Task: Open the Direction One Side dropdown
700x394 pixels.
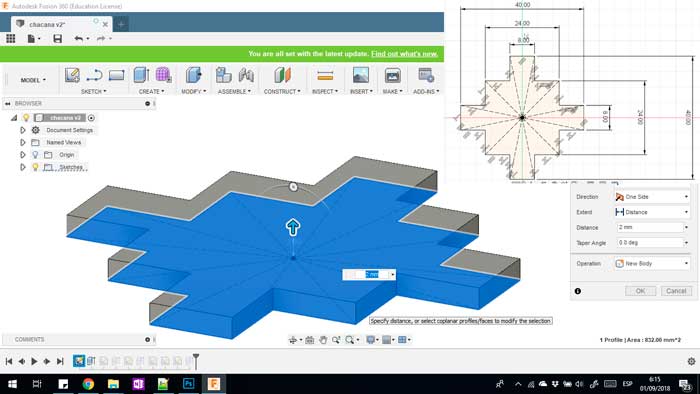Action: click(652, 197)
